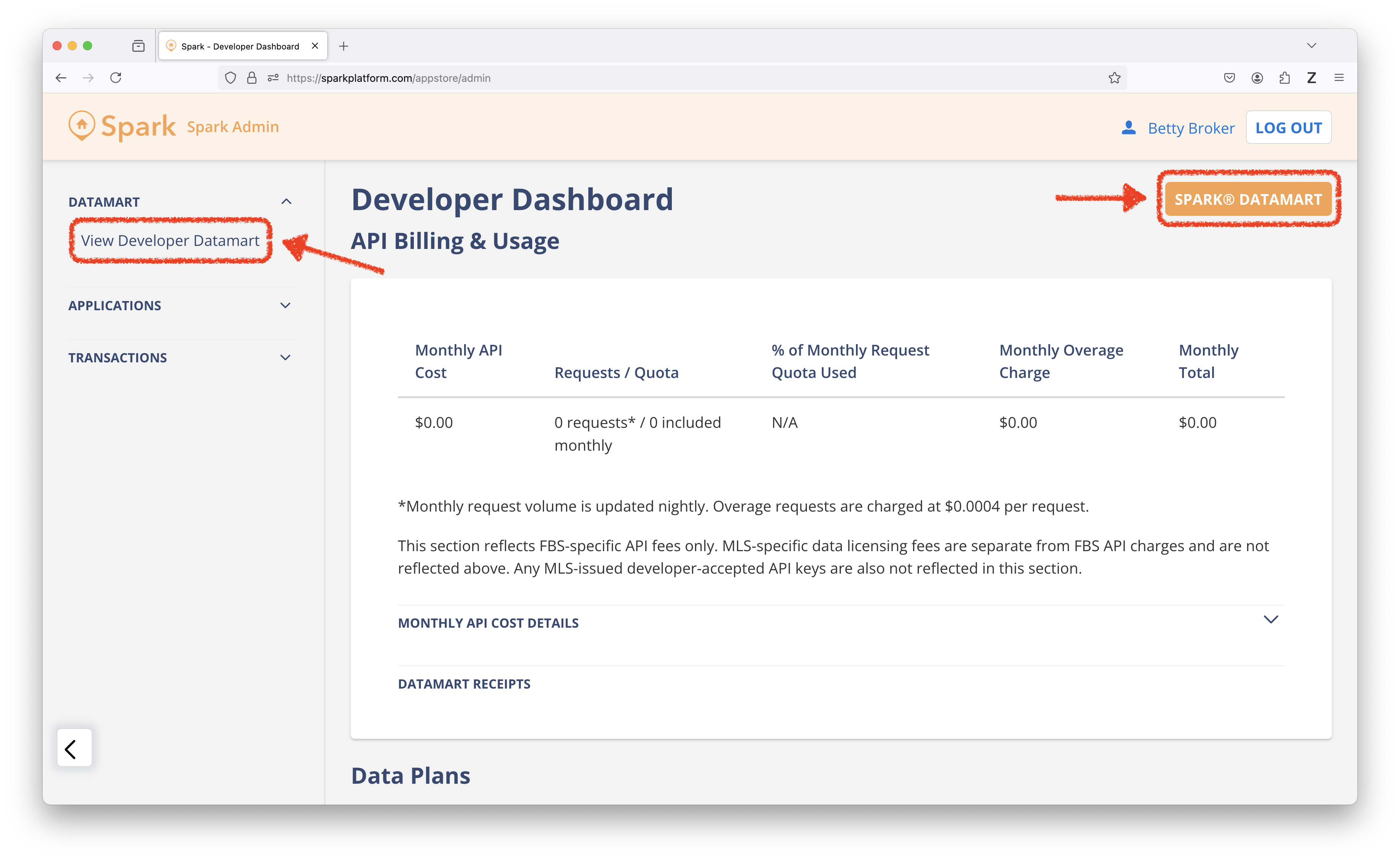Click the Spark Admin header text
This screenshot has width=1400, height=861.
[233, 126]
